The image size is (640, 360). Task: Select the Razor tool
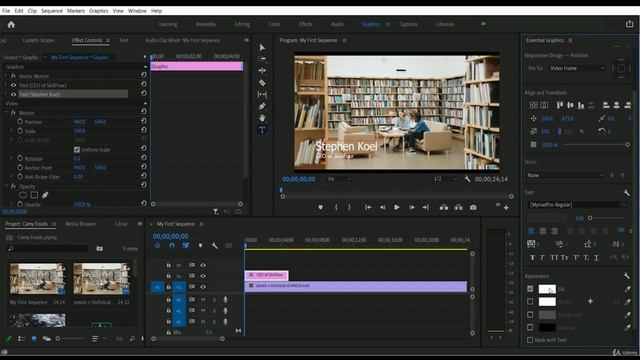(x=262, y=82)
